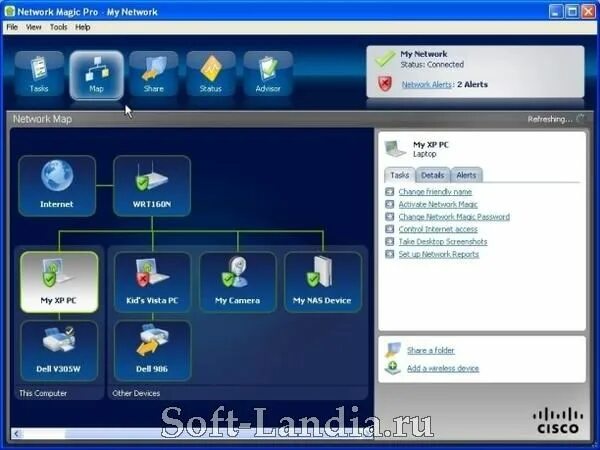600x450 pixels.
Task: Click the "This Computer" group label
Action: pos(43,393)
